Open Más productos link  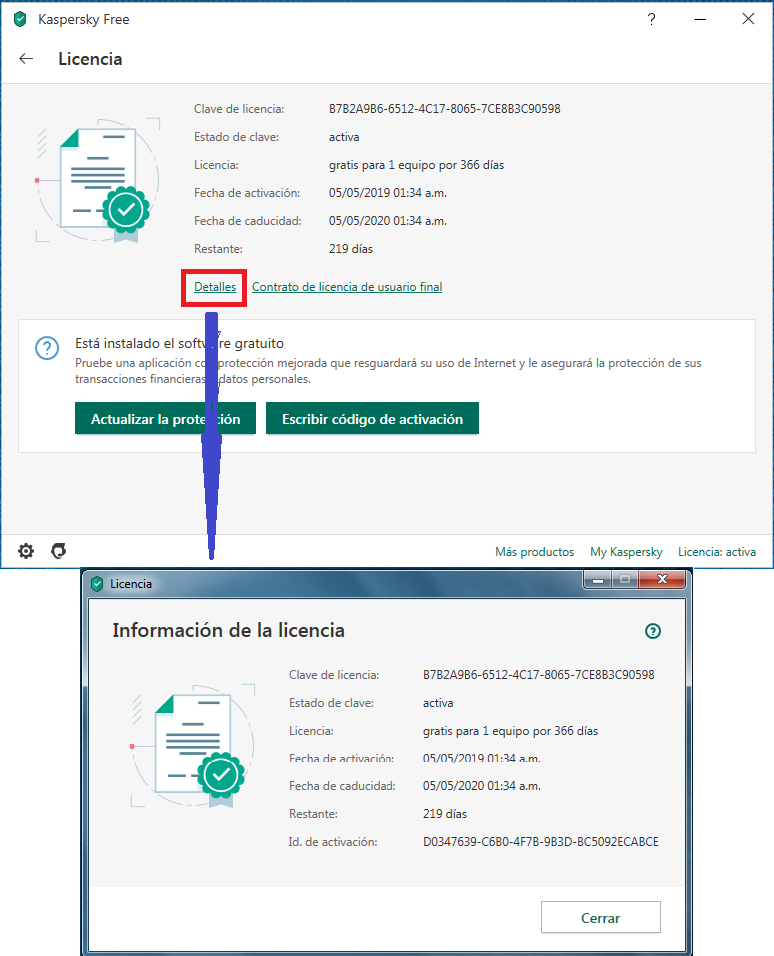(x=534, y=552)
